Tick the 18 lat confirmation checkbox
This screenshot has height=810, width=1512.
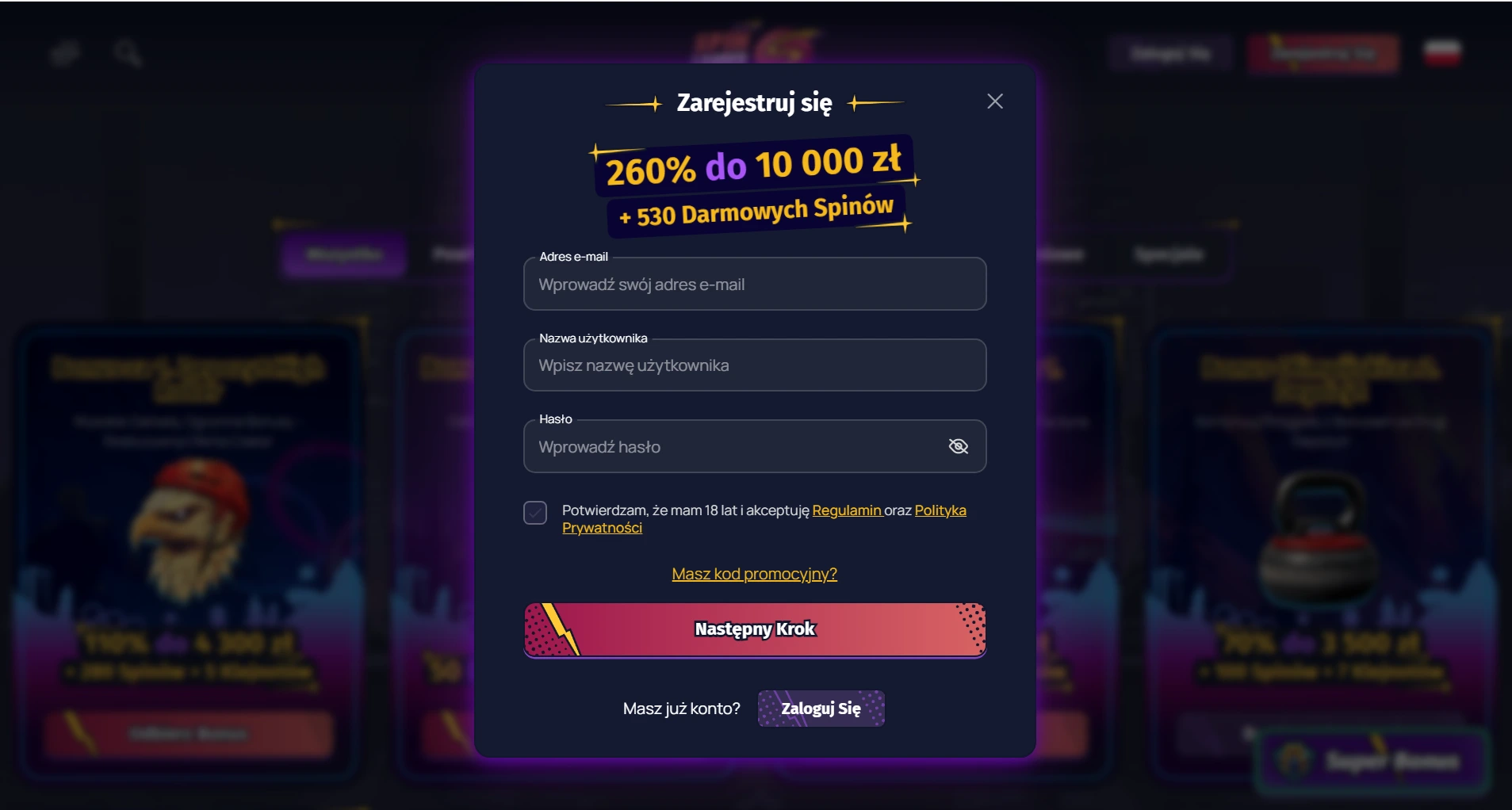click(535, 513)
